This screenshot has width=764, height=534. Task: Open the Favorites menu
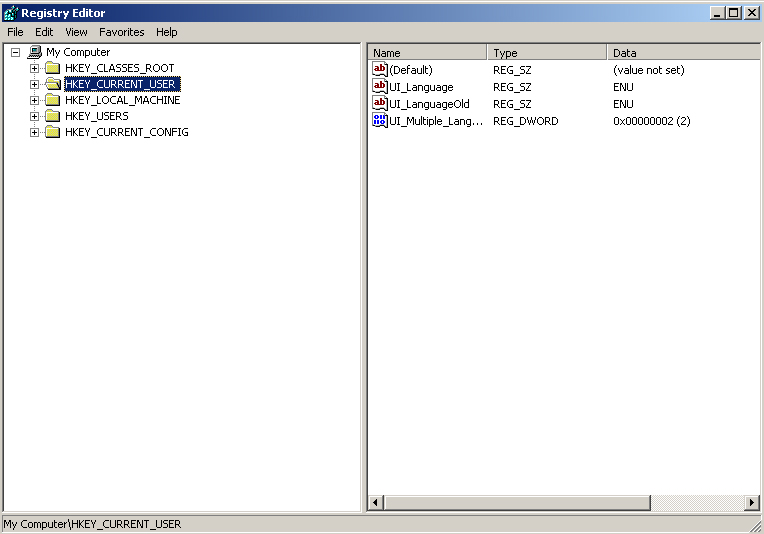point(121,32)
